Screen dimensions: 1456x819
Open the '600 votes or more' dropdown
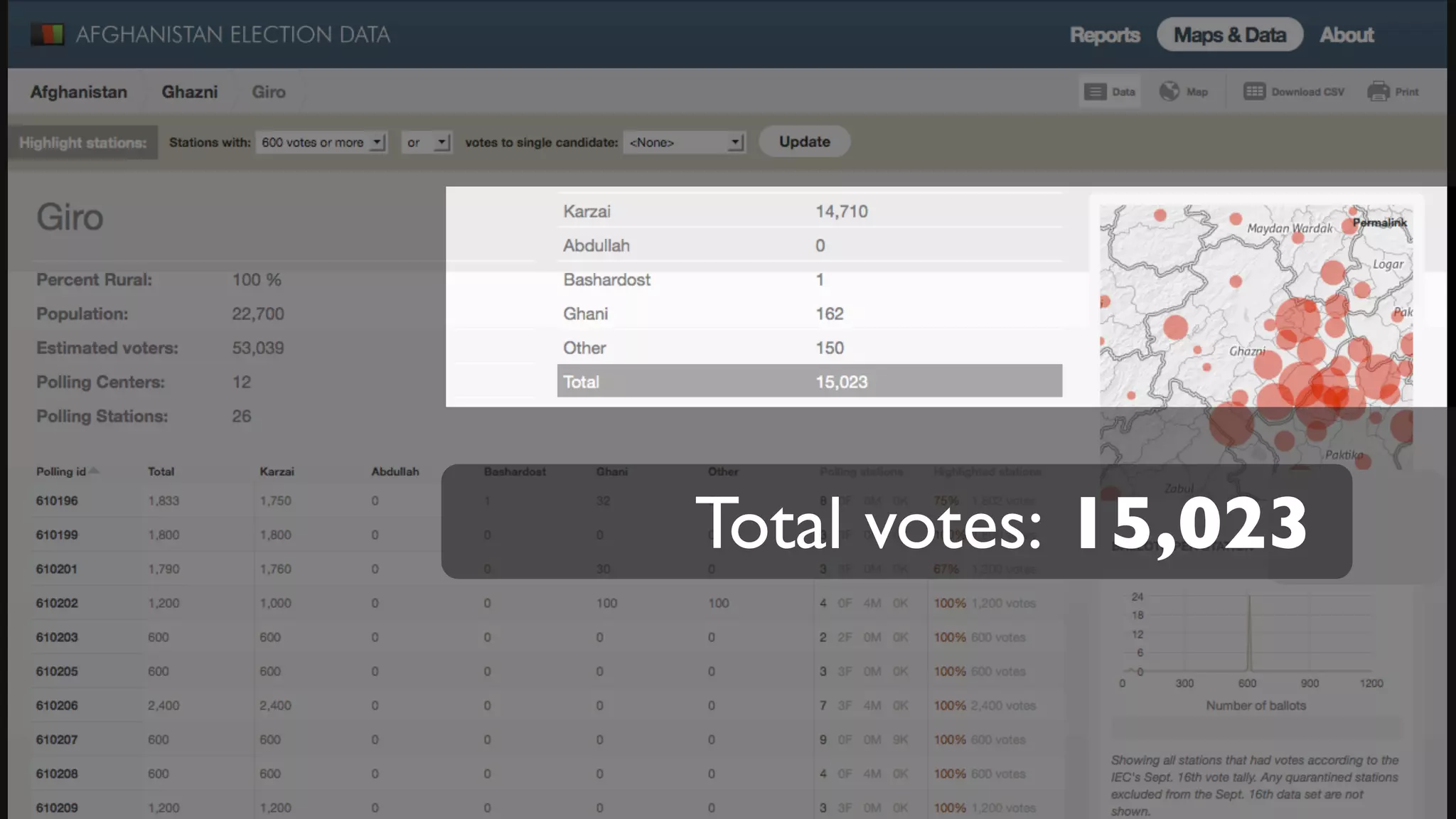(x=321, y=142)
